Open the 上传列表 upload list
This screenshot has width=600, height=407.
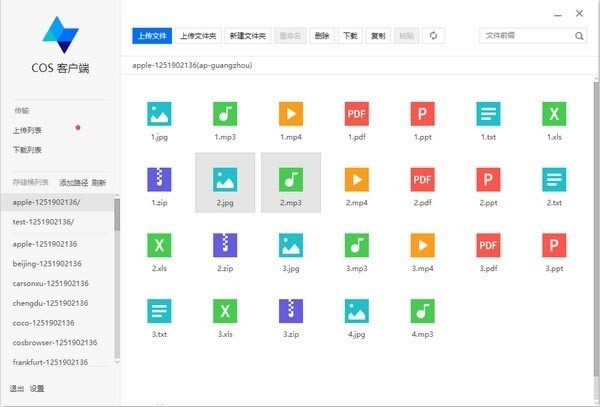pyautogui.click(x=29, y=130)
